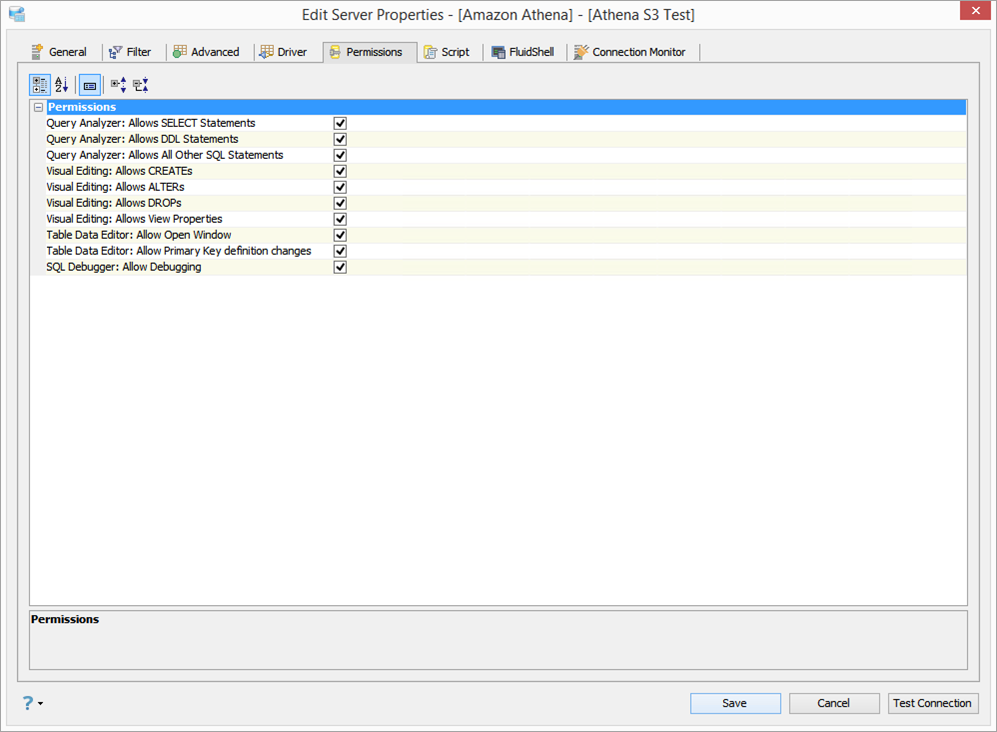This screenshot has height=732, width=997.
Task: Disable SQL Debugger Allow Debugging checkbox
Action: (x=340, y=267)
